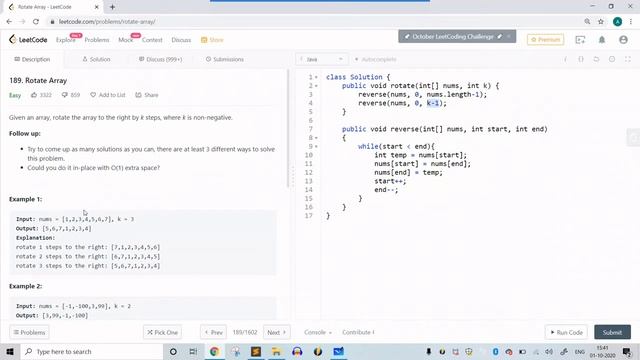Go to the Problems page
The width and height of the screenshot is (640, 360).
coord(97,40)
